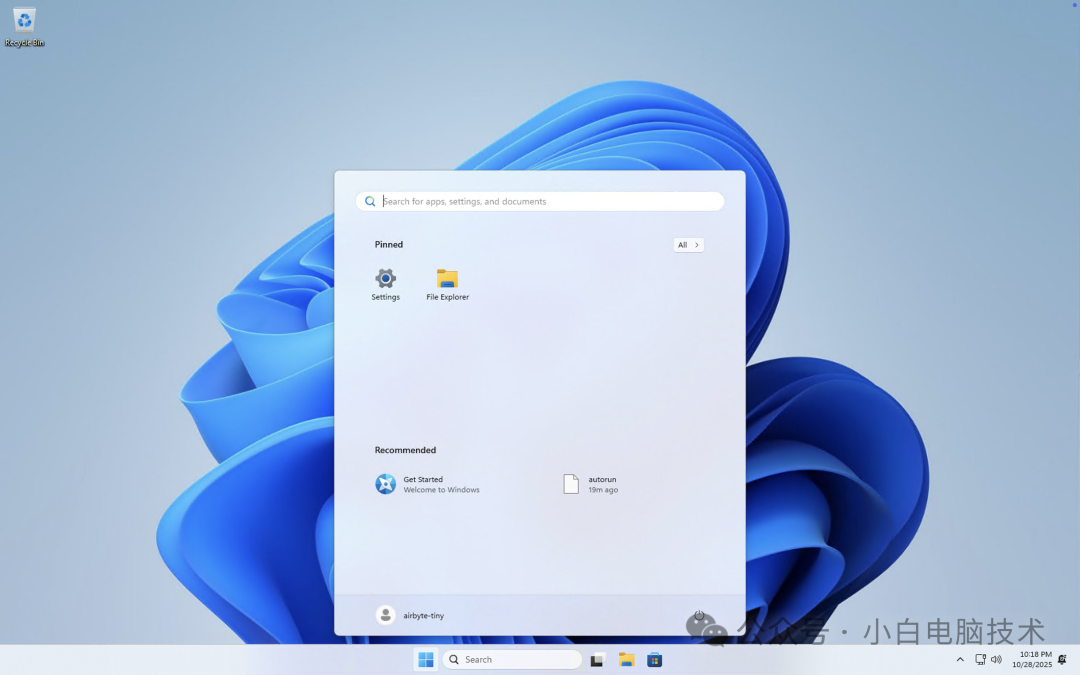Open Task View from the taskbar
This screenshot has width=1080, height=675.
[x=597, y=660]
